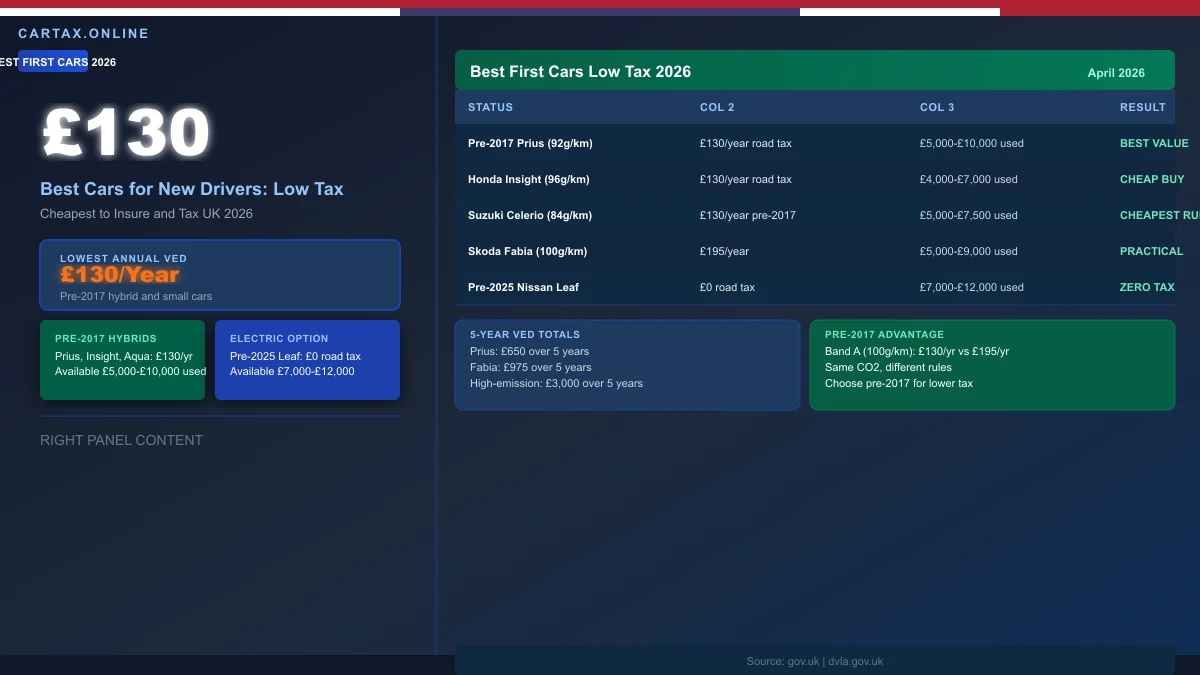Image resolution: width=1200 pixels, height=675 pixels.
Task: Click the gov.uk source link in footer
Action: click(804, 661)
